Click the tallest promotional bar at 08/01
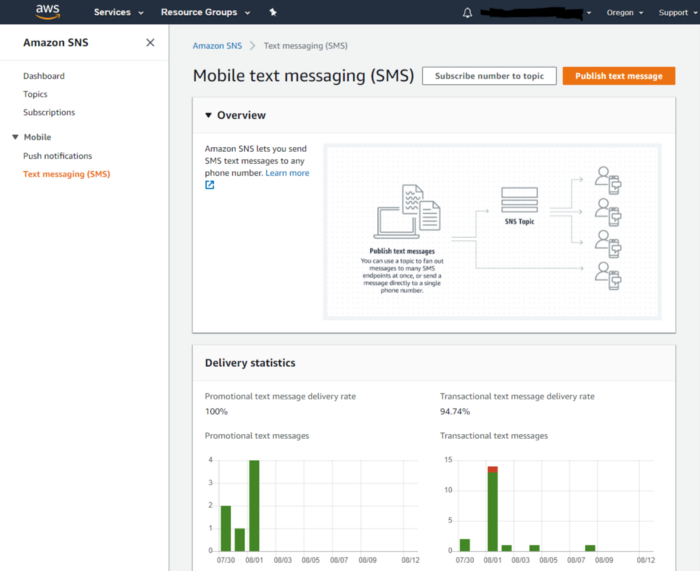The height and width of the screenshot is (571, 700). (254, 505)
